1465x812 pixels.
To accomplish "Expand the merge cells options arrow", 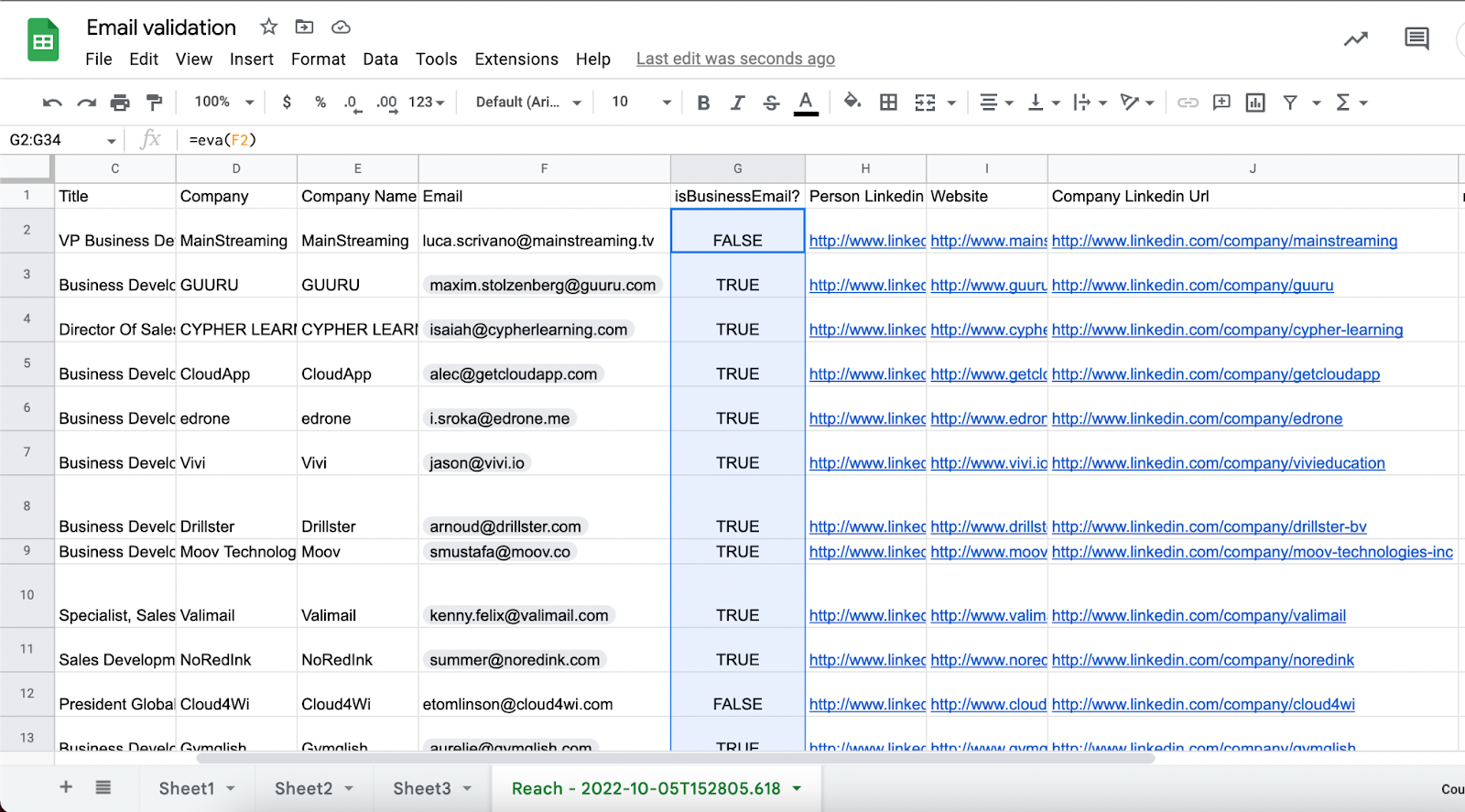I will [x=951, y=103].
